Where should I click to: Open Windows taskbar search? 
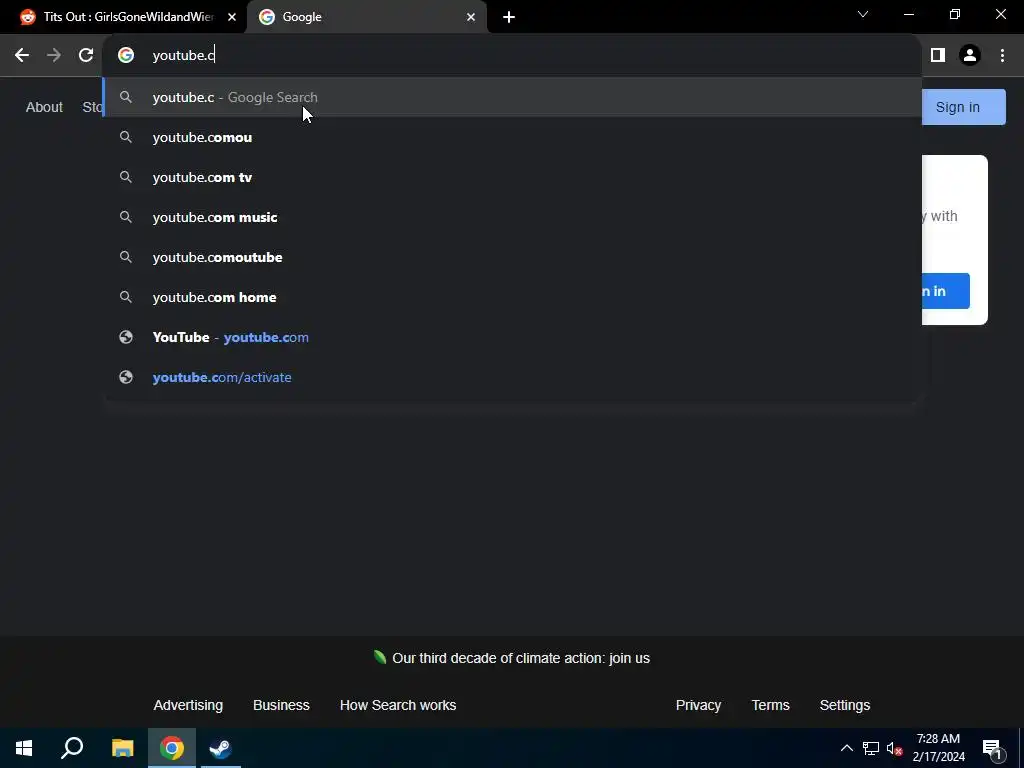[x=72, y=748]
